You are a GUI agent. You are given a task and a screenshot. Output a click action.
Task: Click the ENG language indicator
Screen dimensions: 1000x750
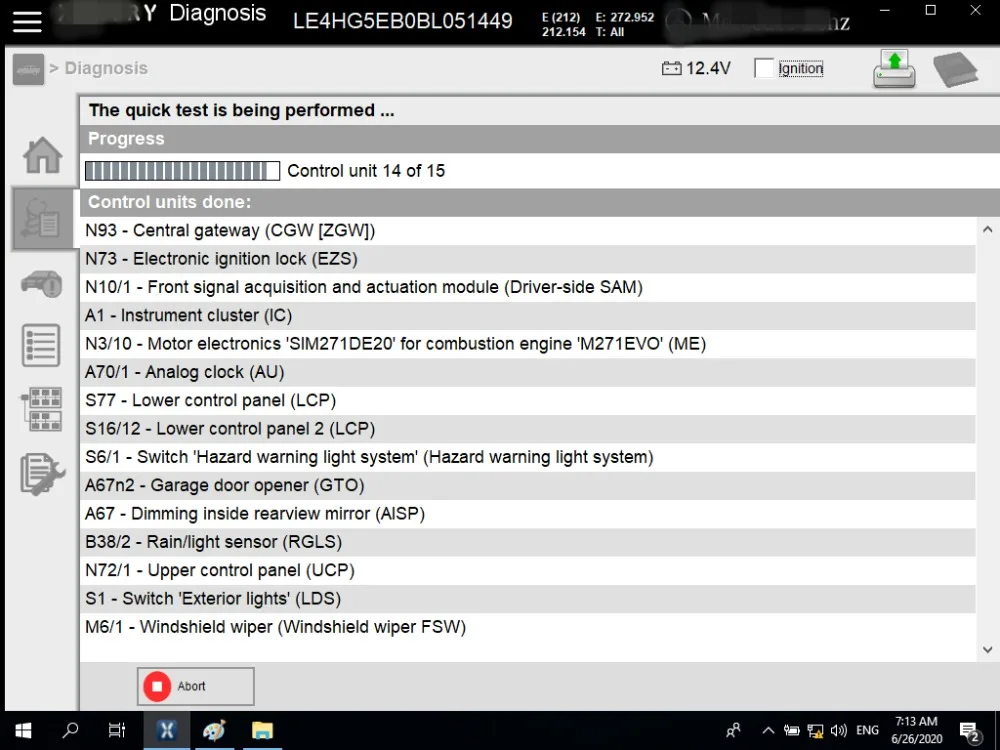[867, 730]
